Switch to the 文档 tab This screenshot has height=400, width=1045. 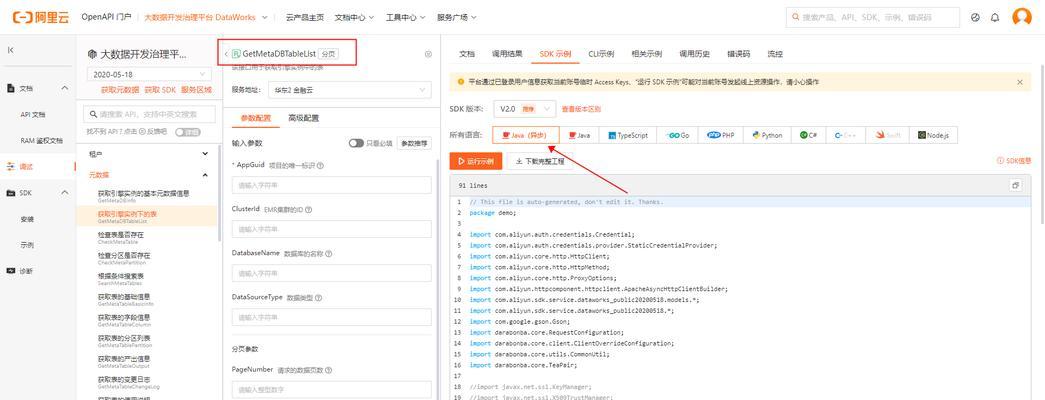tap(467, 54)
